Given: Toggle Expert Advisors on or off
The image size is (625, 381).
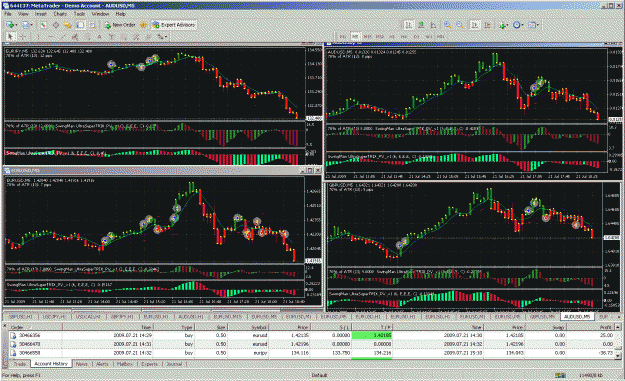Looking at the screenshot, I should point(174,25).
